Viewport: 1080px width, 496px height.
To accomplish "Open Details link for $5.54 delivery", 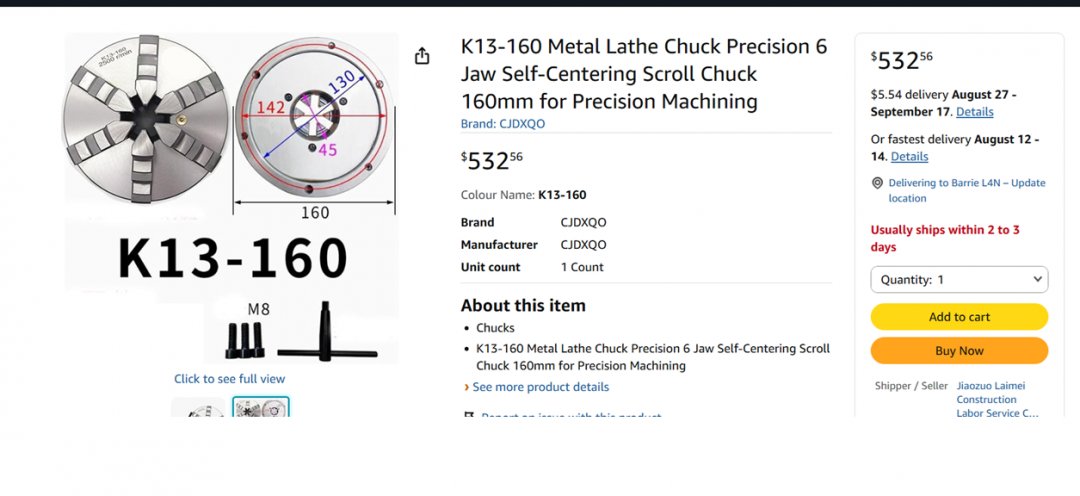I will tap(975, 112).
